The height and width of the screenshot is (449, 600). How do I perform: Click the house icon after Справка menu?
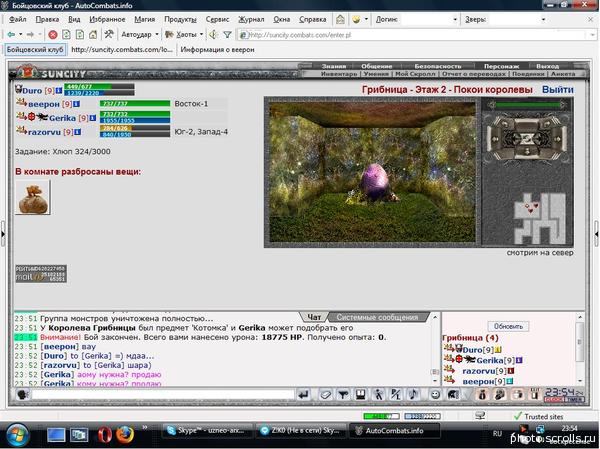340,19
